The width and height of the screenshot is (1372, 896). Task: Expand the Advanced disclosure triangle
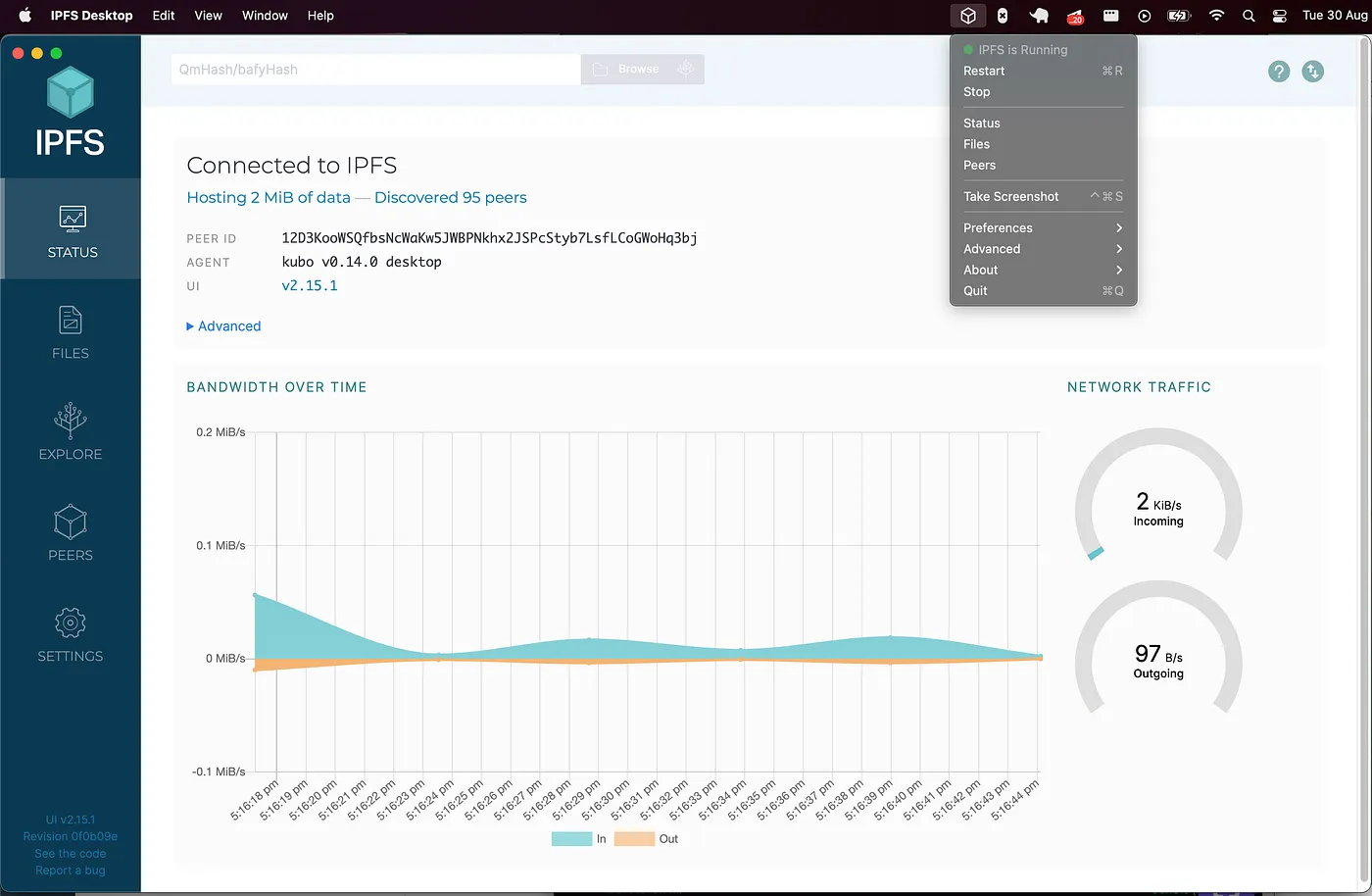[x=190, y=326]
